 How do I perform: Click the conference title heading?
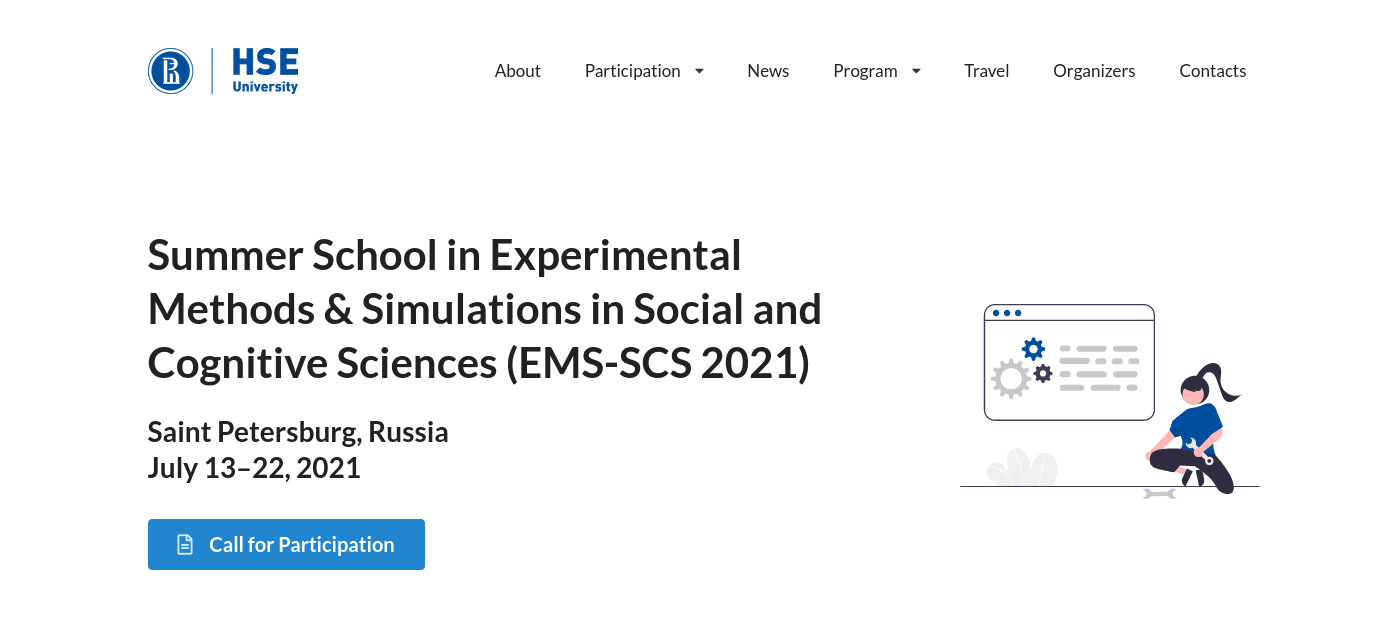(484, 309)
